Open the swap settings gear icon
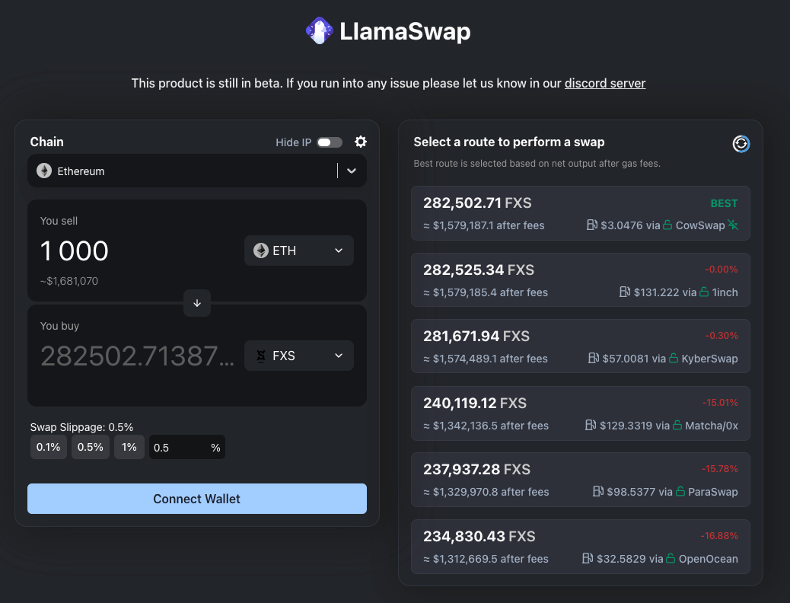790x604 pixels. tap(361, 142)
